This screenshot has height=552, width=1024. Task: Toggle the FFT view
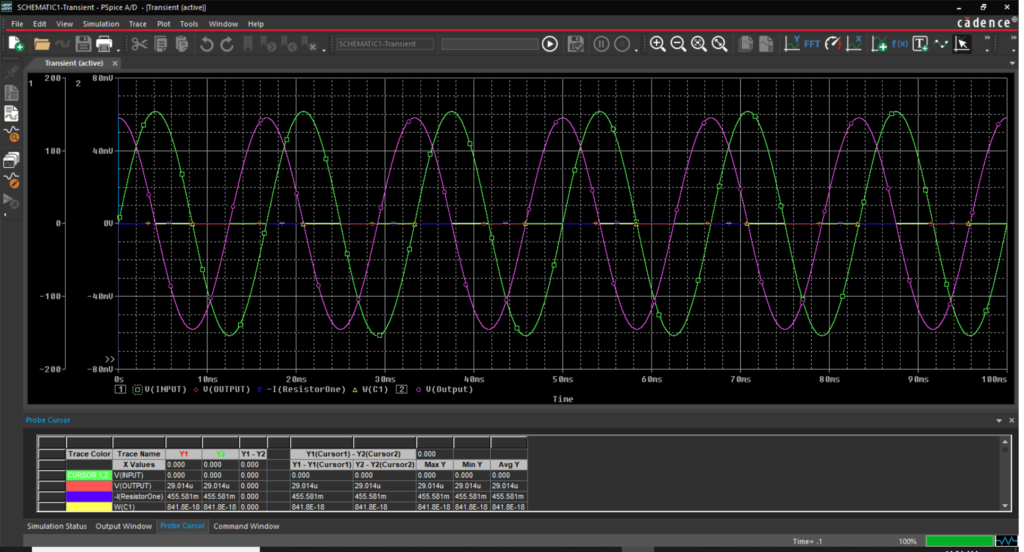click(x=812, y=44)
